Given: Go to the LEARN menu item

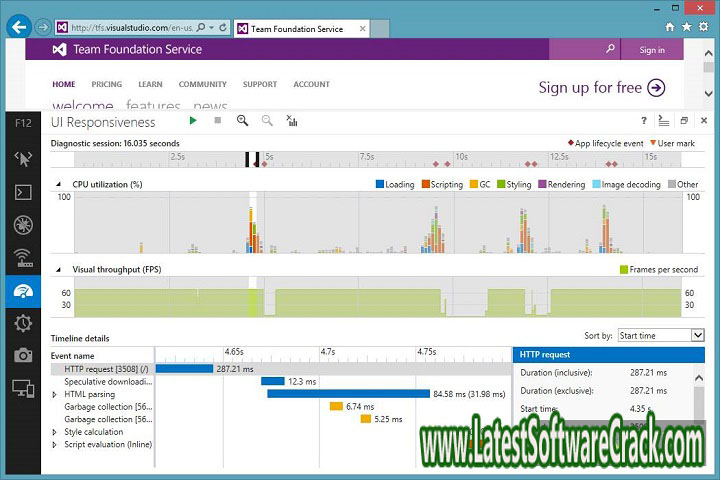Looking at the screenshot, I should [150, 84].
